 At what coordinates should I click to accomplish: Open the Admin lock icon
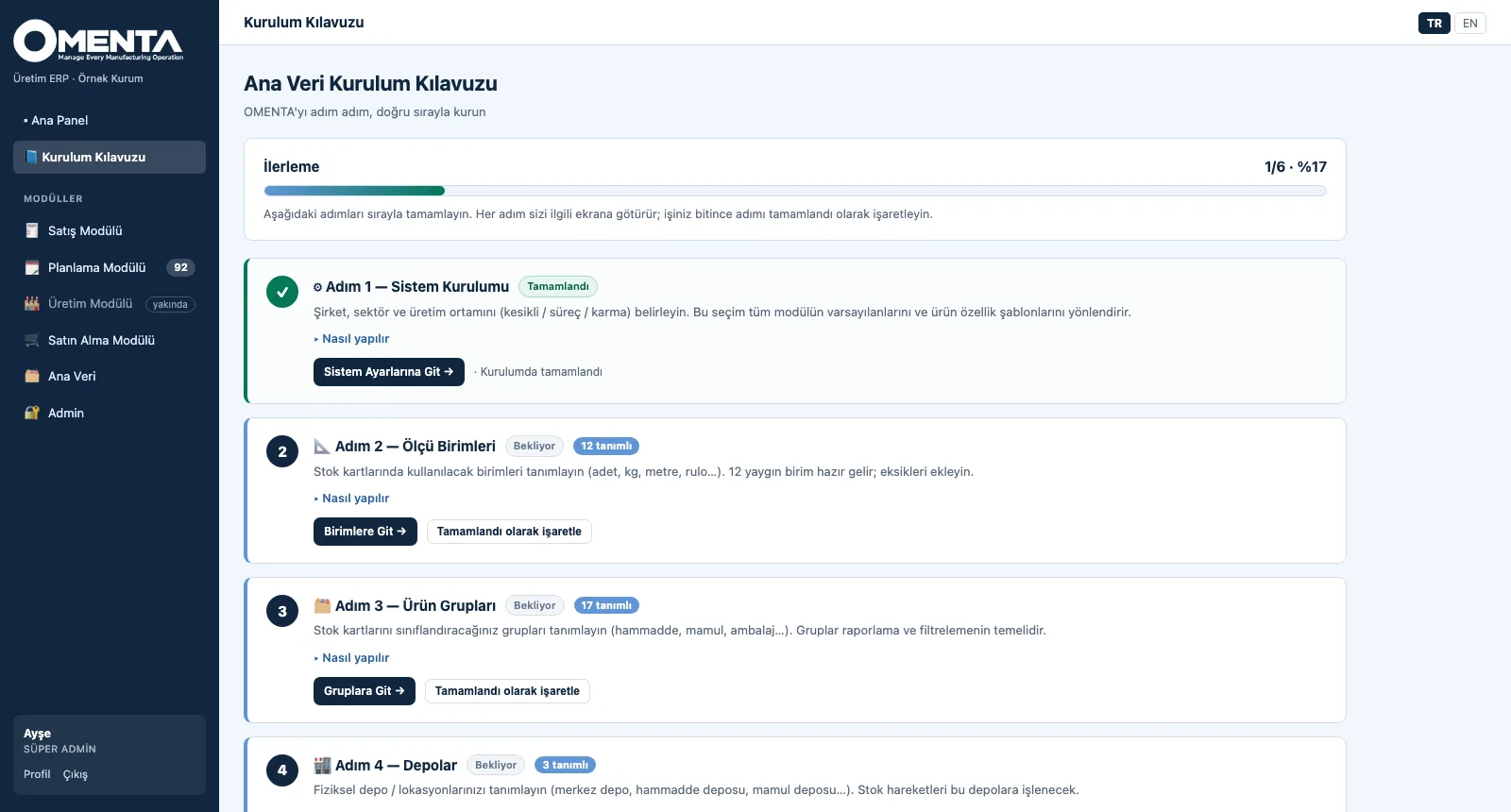point(32,413)
